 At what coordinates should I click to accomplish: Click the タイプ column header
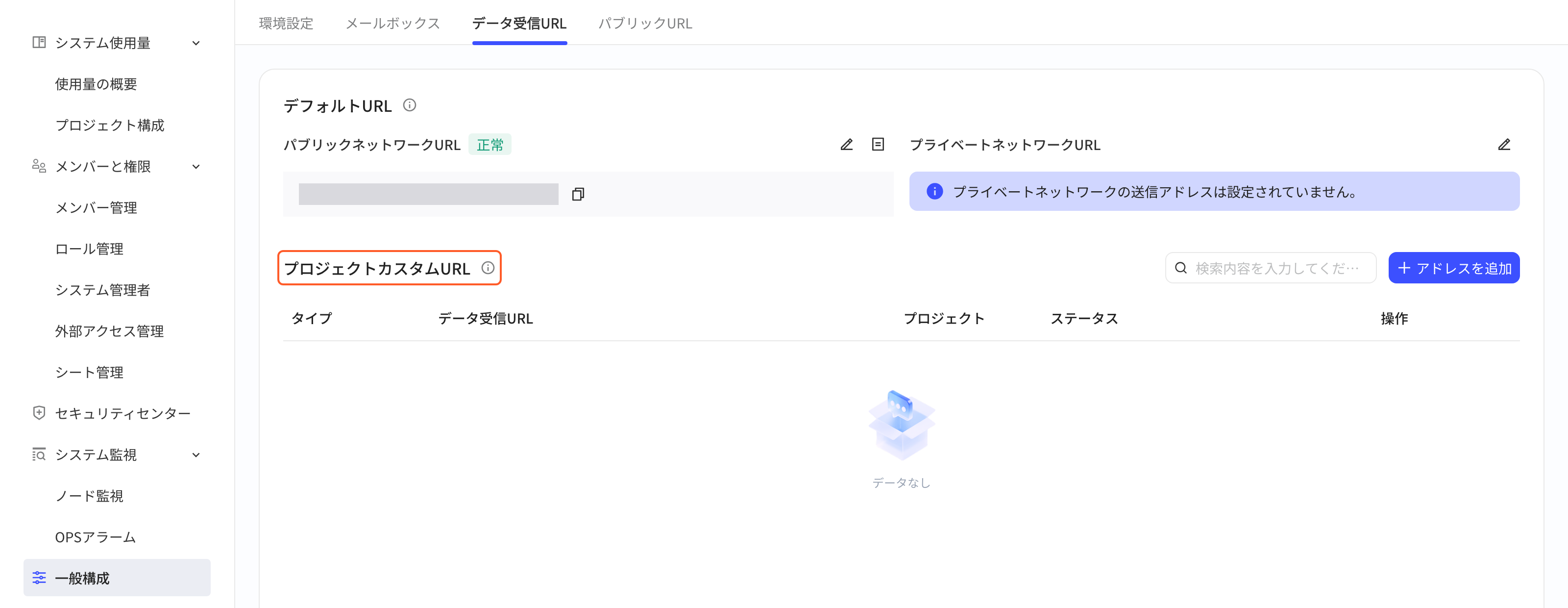(x=312, y=318)
